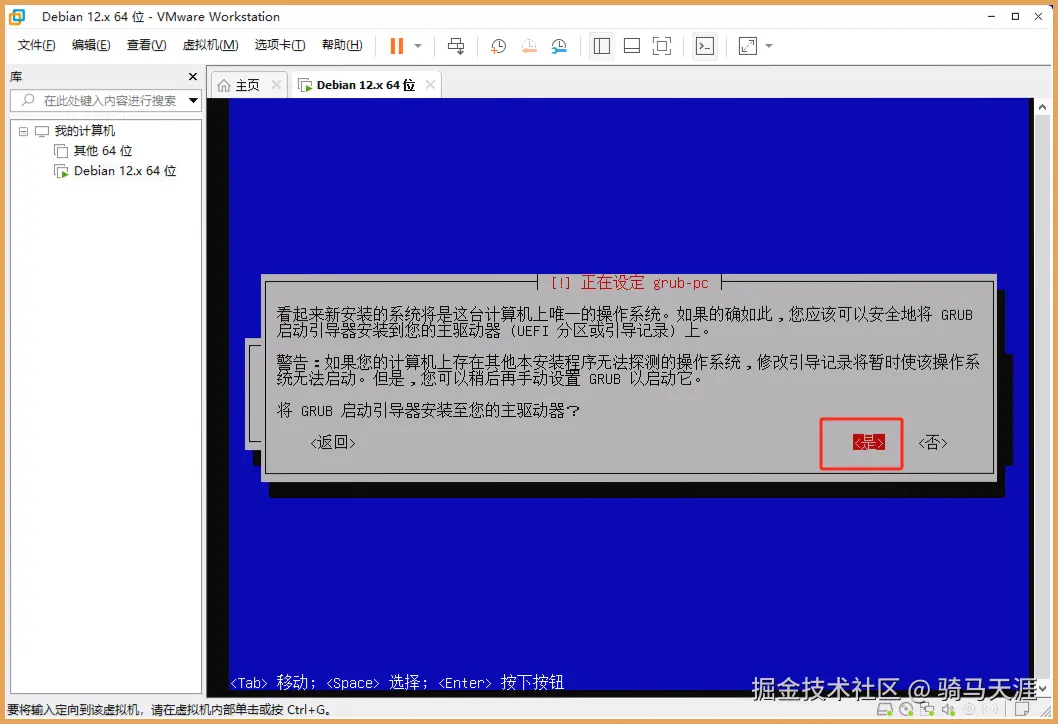Click 返回 in the grub-pc dialog
Screen dimensions: 1058x724
point(332,442)
